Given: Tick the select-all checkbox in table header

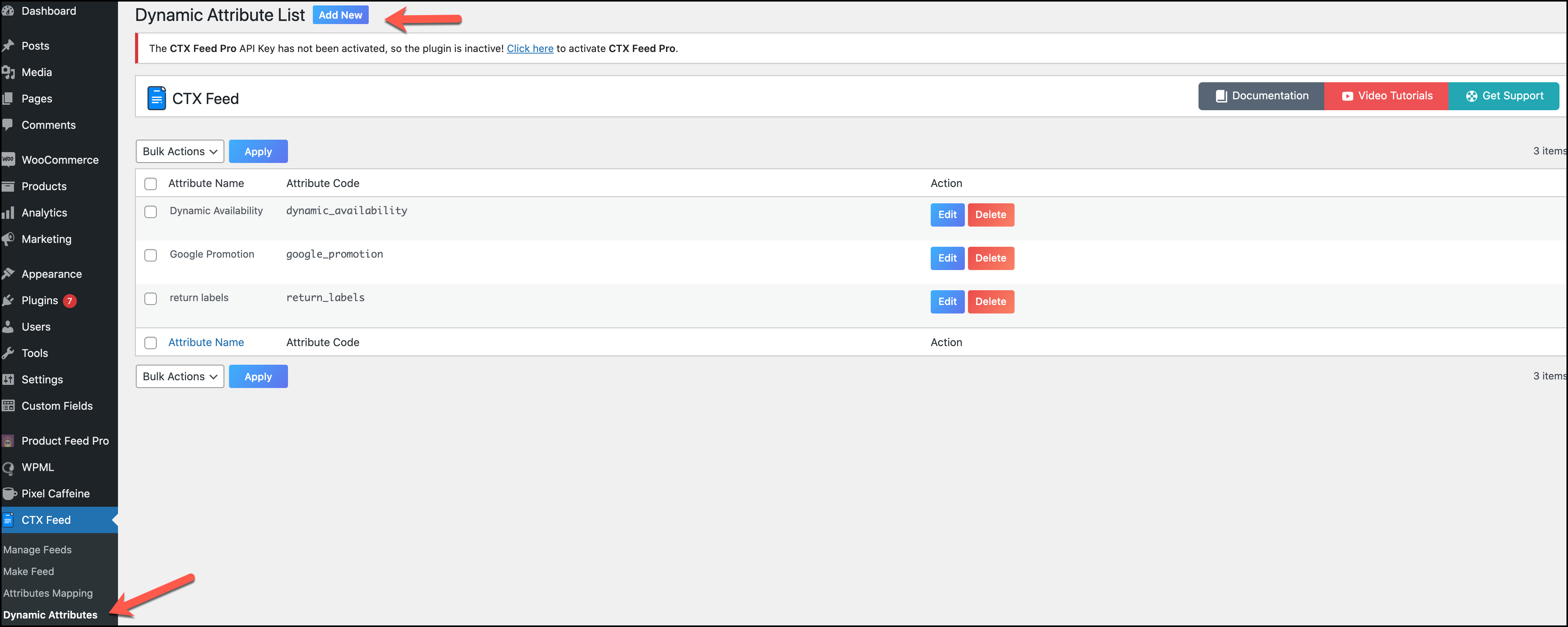Looking at the screenshot, I should pyautogui.click(x=150, y=184).
